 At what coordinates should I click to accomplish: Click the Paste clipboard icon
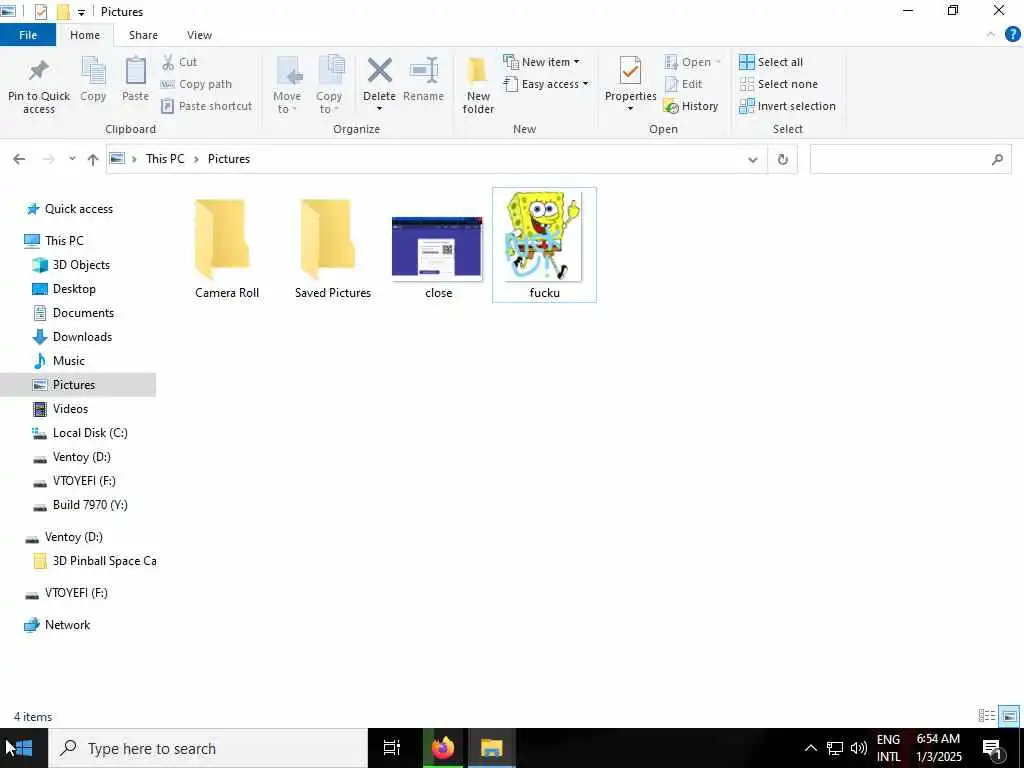coord(135,71)
